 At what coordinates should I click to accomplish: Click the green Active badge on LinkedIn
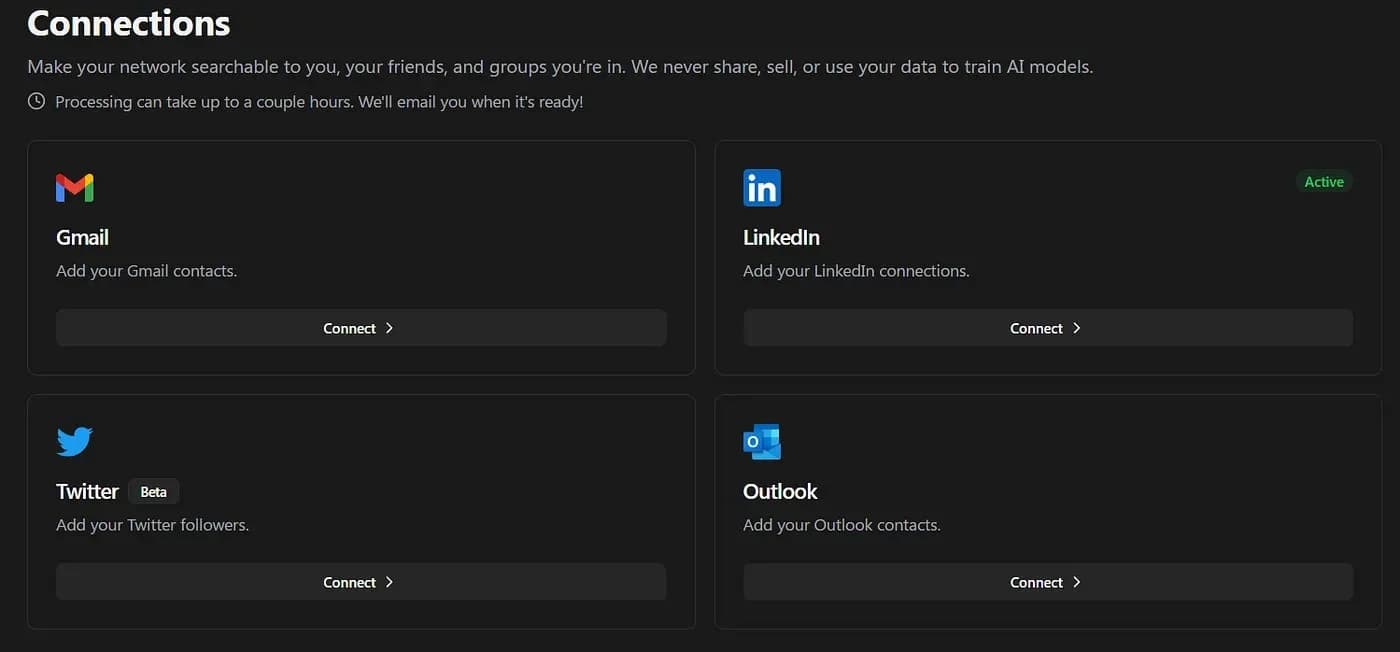point(1324,182)
